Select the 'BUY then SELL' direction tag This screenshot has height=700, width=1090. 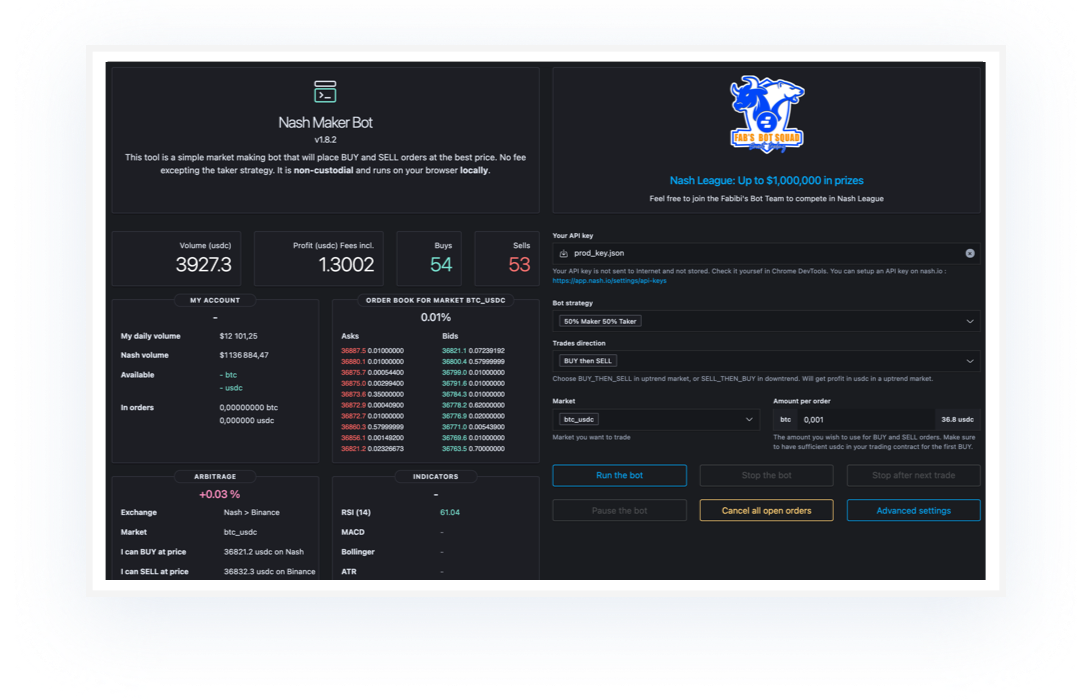(x=587, y=361)
